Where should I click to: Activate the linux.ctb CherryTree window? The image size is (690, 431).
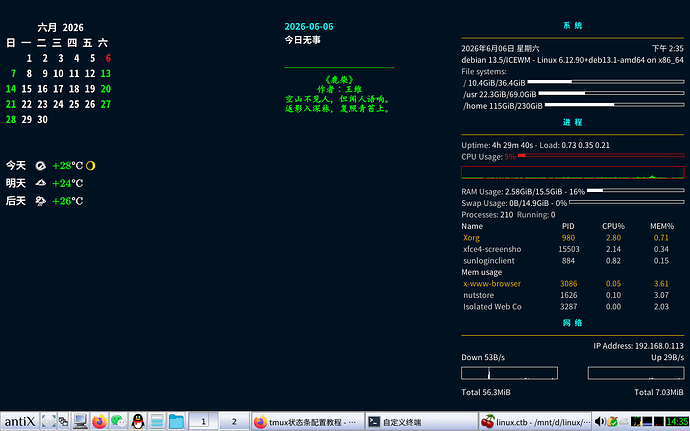click(535, 422)
